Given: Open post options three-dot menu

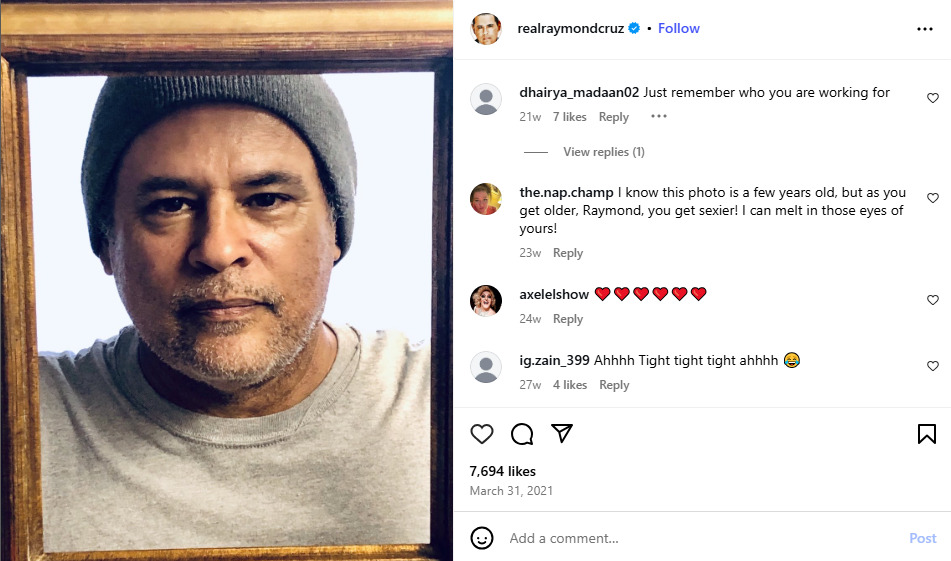Looking at the screenshot, I should tap(924, 29).
